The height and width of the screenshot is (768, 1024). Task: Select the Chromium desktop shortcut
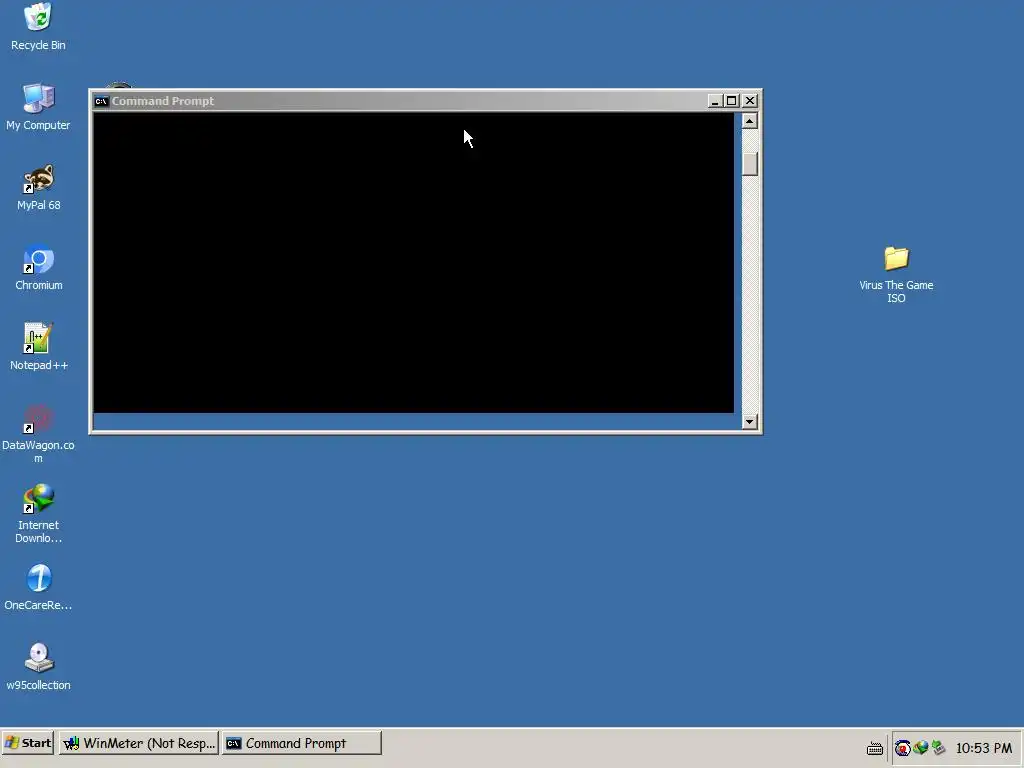(38, 268)
